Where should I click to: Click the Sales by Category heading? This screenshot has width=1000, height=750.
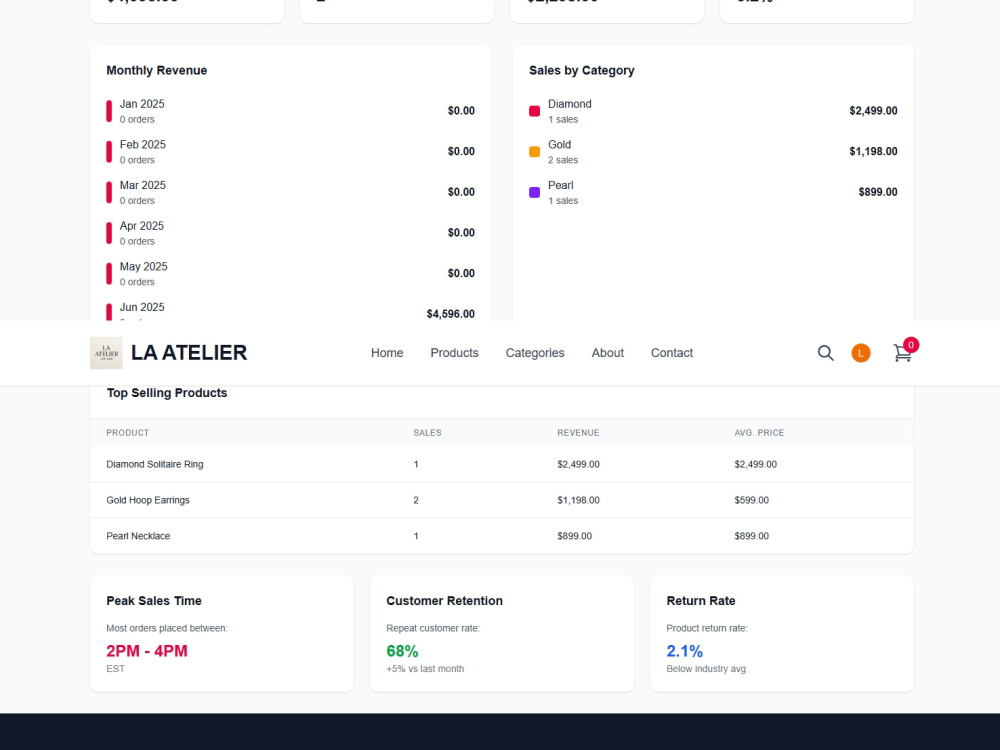point(582,70)
